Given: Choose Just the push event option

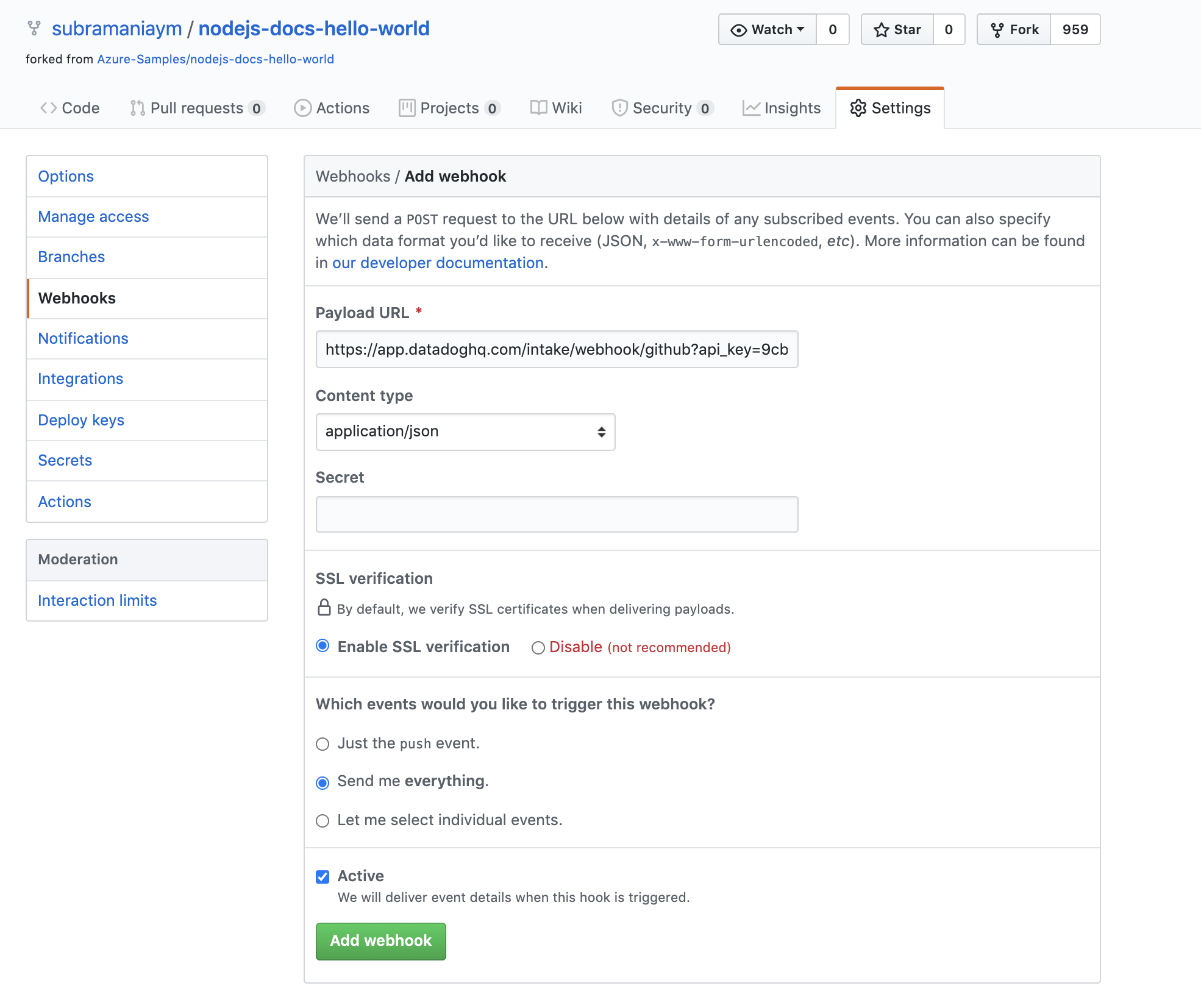Looking at the screenshot, I should pyautogui.click(x=323, y=744).
